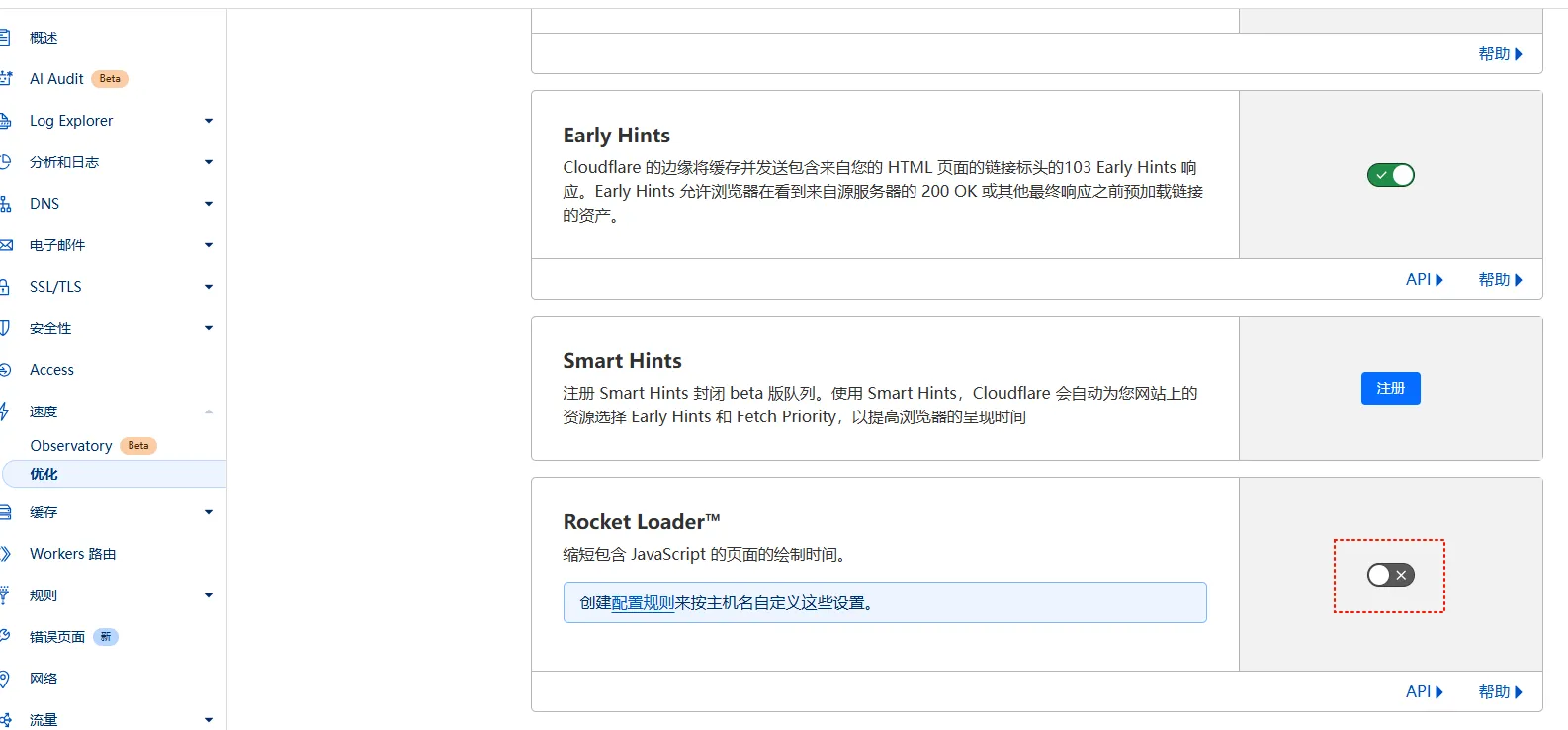The image size is (1568, 730).
Task: Open the Early Hints API link
Action: pyautogui.click(x=1425, y=280)
